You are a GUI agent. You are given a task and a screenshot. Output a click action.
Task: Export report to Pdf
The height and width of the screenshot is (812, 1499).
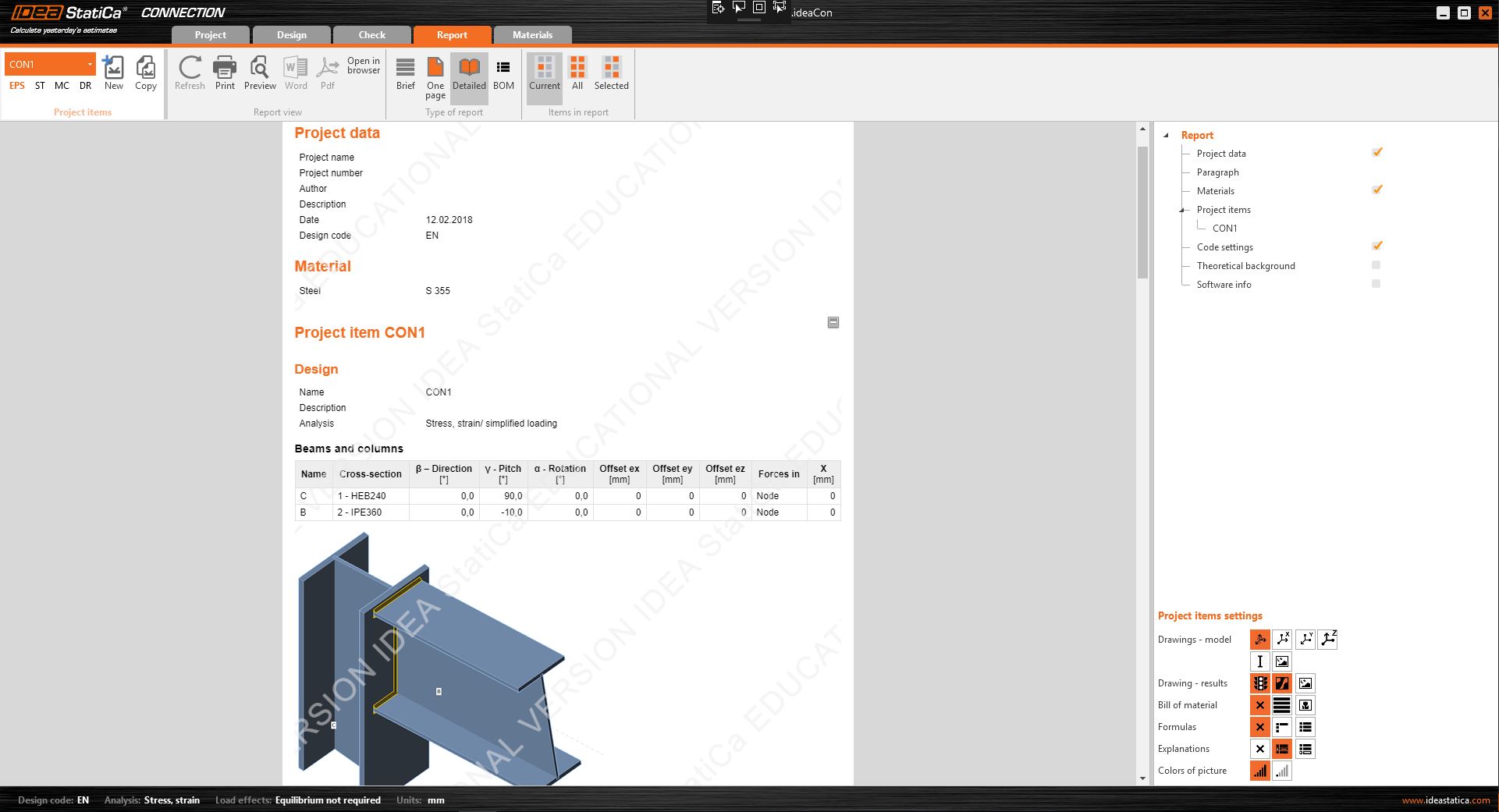click(328, 73)
